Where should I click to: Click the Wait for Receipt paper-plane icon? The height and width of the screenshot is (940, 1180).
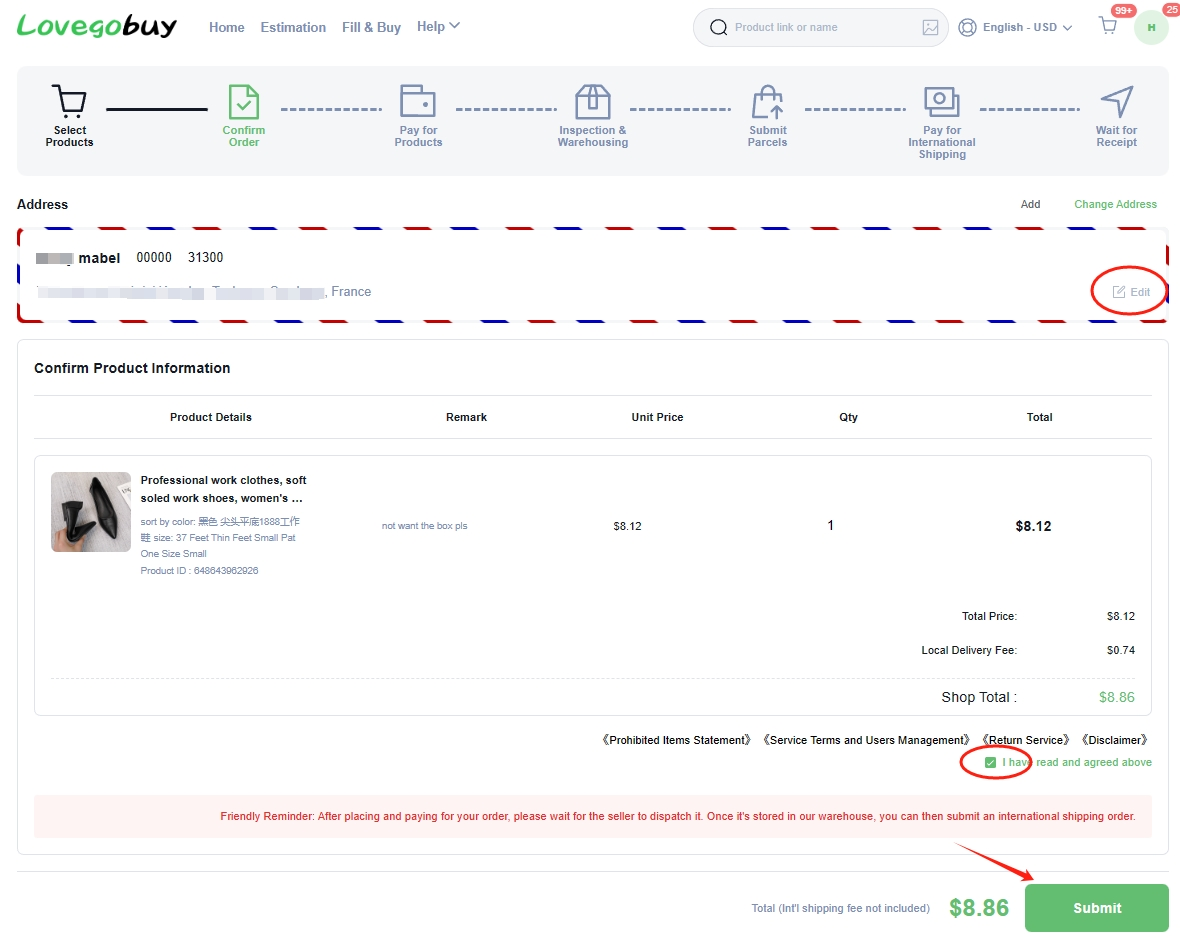(x=1116, y=101)
